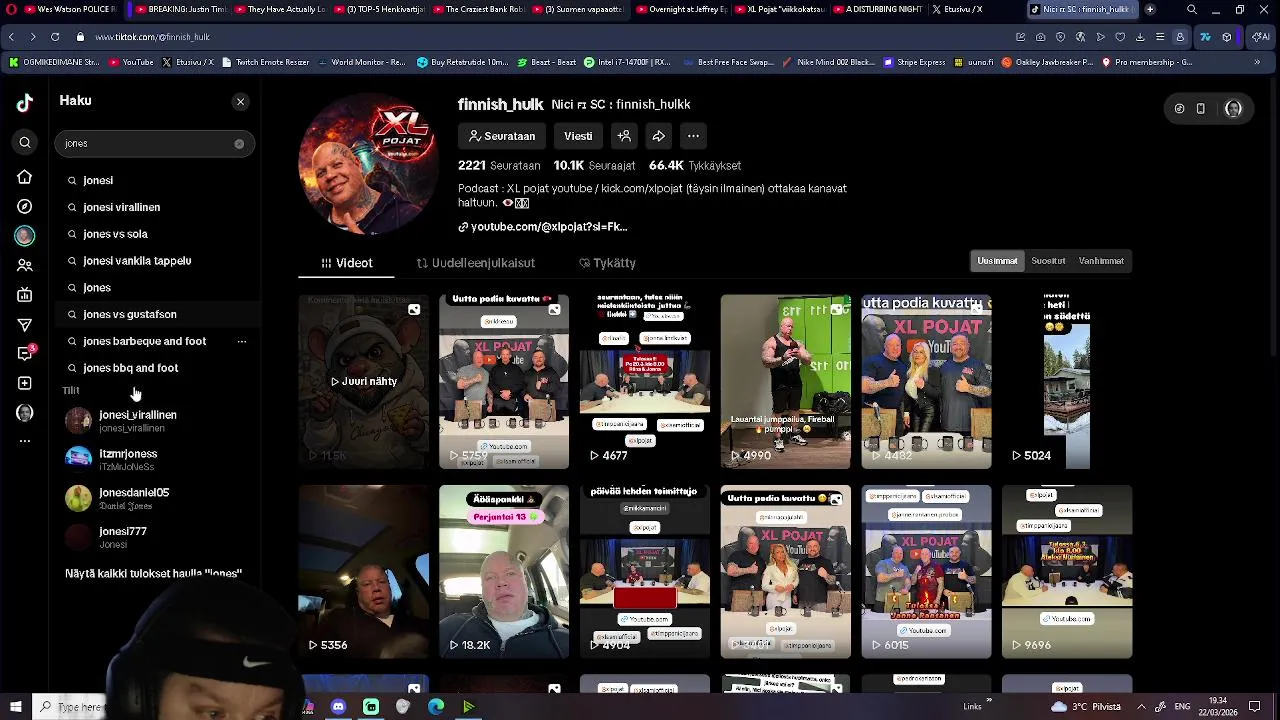This screenshot has width=1280, height=720.
Task: Switch to the Tykätty tab
Action: (607, 263)
